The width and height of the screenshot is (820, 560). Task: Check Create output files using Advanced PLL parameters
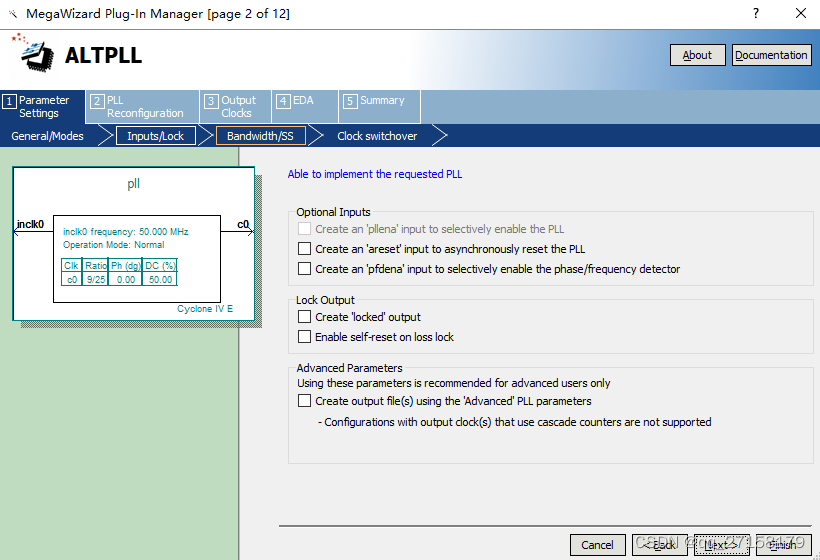coord(304,401)
